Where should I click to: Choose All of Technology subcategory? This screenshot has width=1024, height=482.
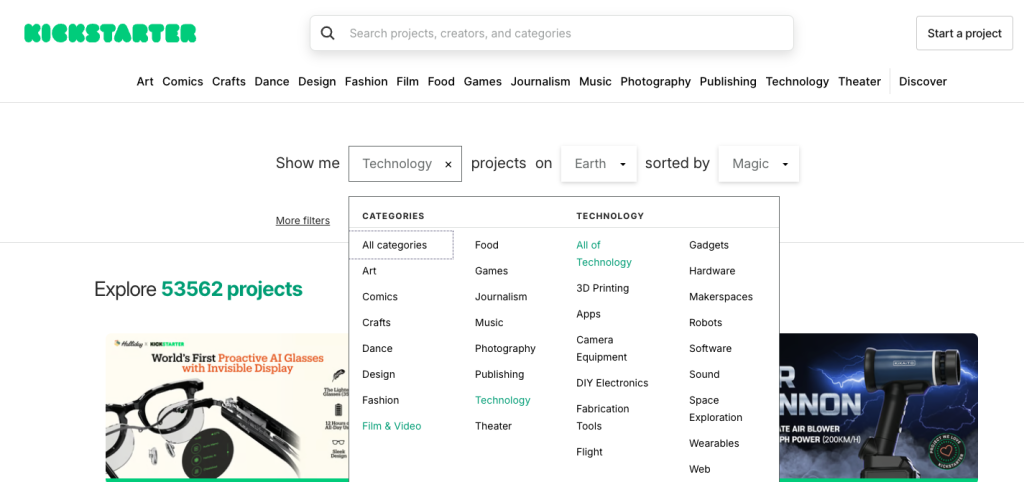(604, 253)
